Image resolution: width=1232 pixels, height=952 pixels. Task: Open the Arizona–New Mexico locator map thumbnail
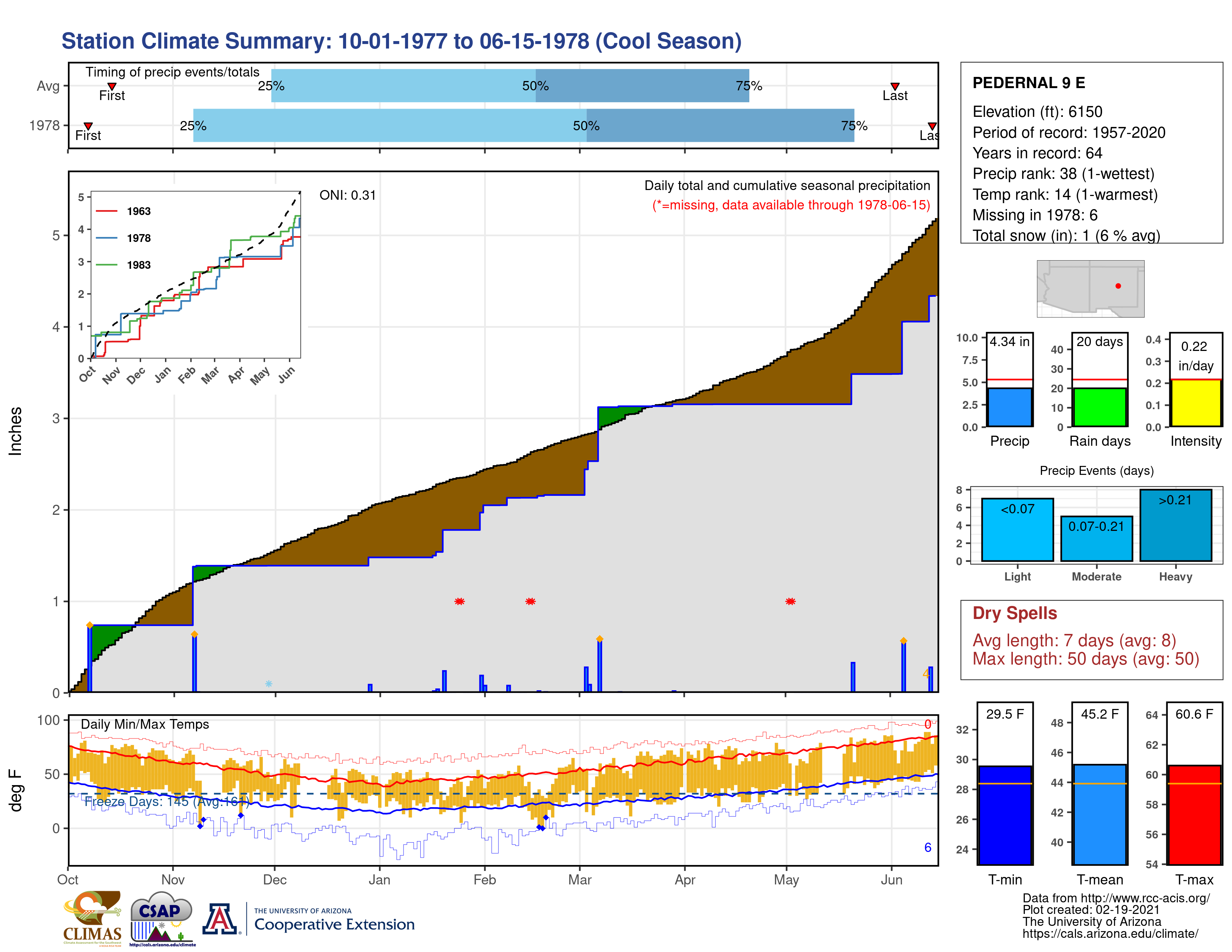click(1091, 289)
